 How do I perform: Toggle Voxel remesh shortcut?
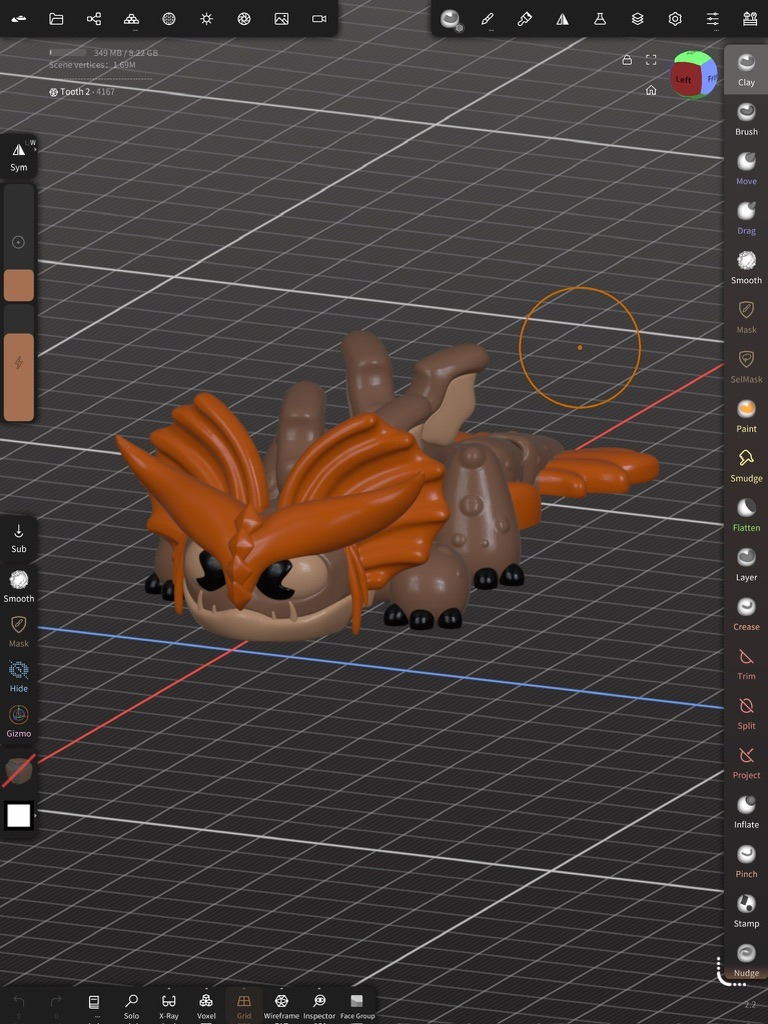click(x=206, y=1006)
